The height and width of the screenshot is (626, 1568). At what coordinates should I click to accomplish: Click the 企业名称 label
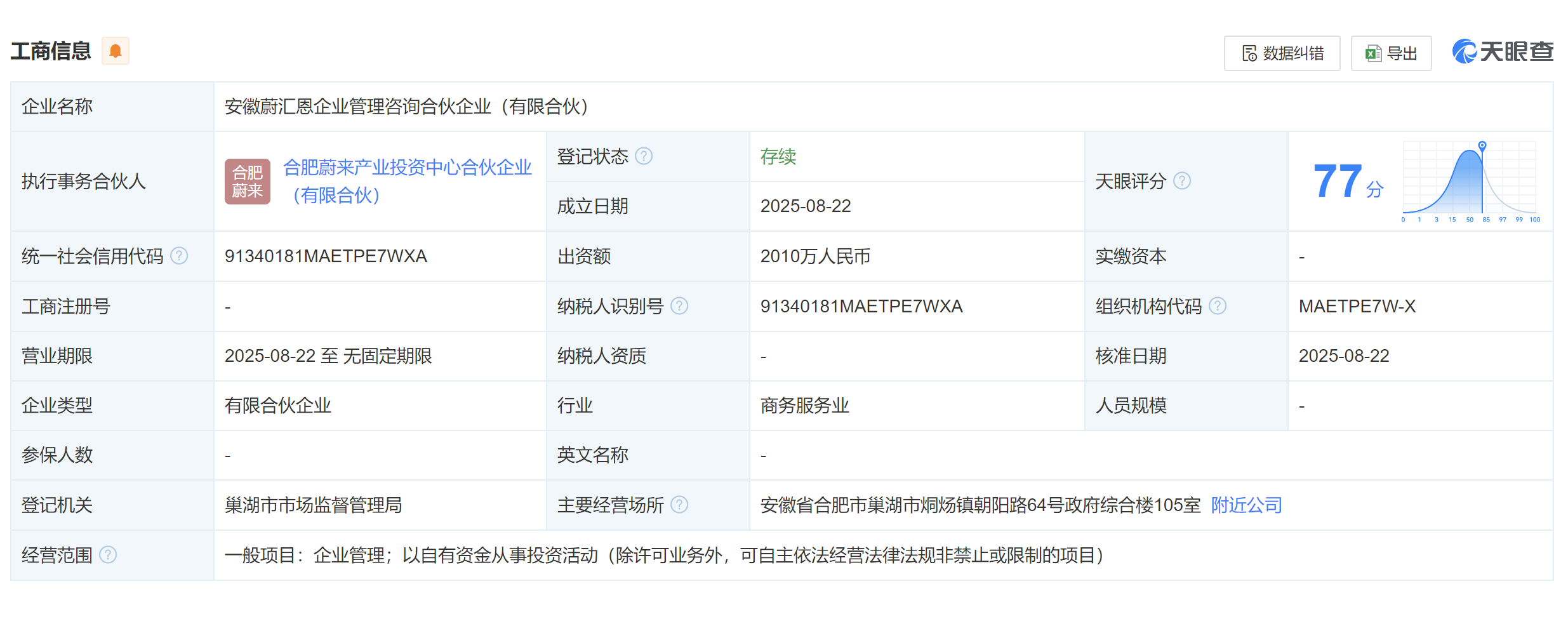point(57,107)
